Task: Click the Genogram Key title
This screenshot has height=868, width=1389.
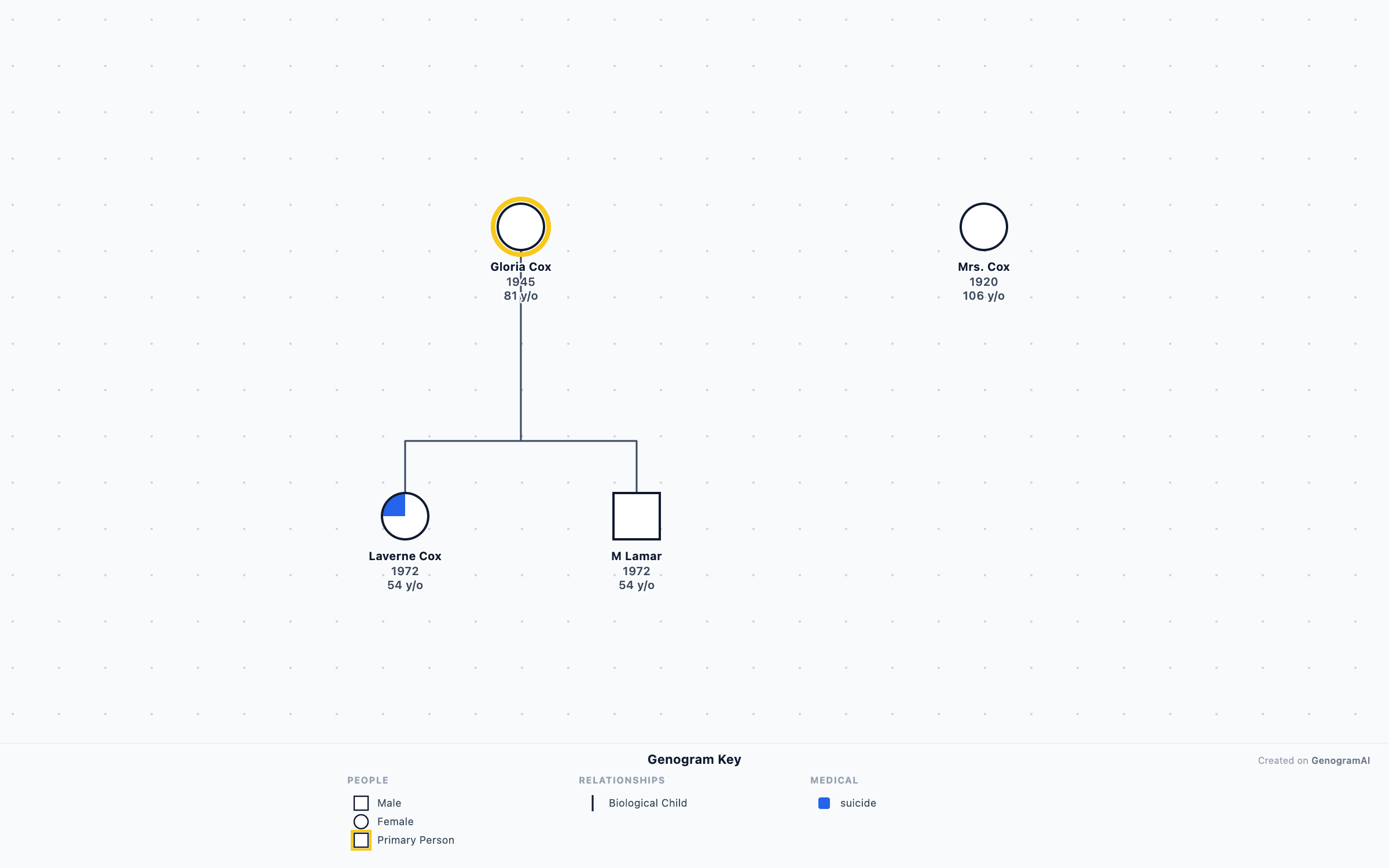Action: click(x=694, y=759)
